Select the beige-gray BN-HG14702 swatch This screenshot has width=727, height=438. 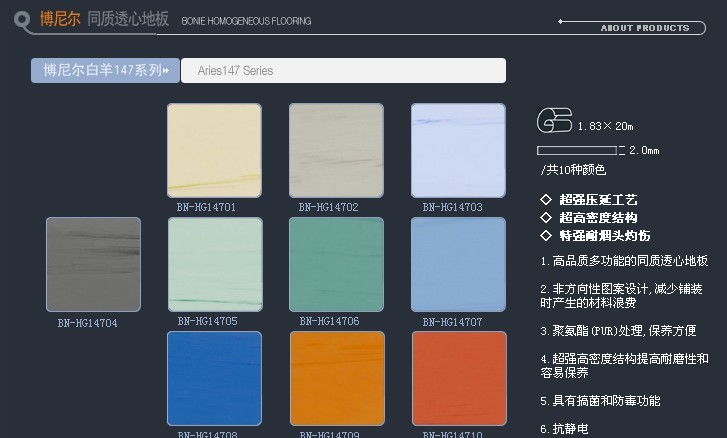(336, 151)
